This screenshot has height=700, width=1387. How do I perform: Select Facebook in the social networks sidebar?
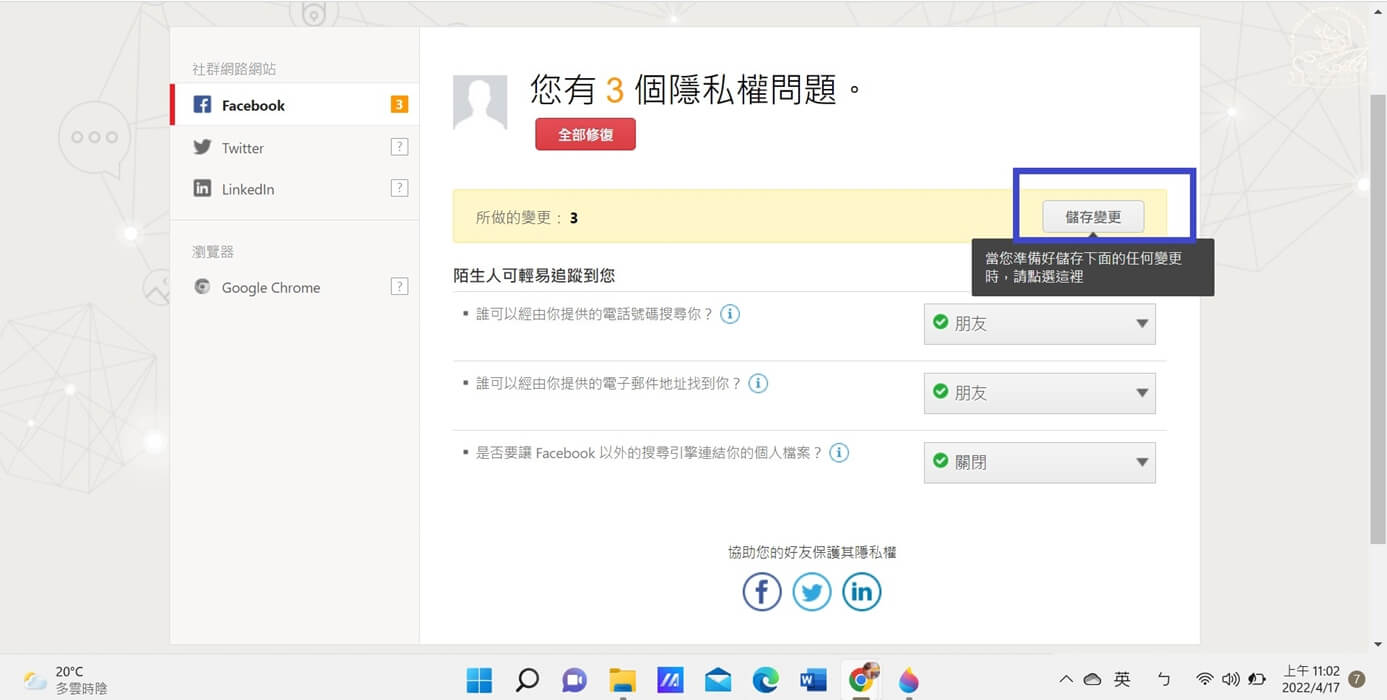(252, 104)
